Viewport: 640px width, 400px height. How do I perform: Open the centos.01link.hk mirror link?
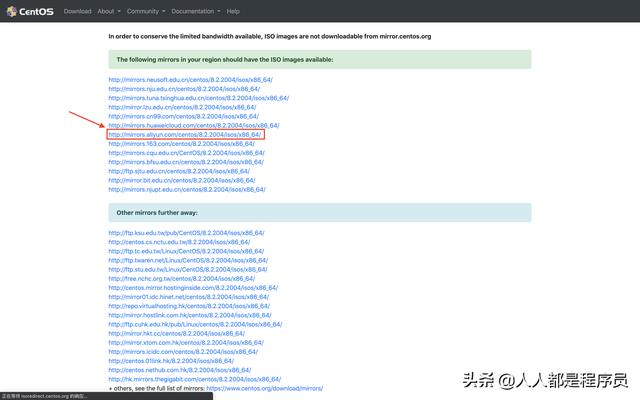pyautogui.click(x=171, y=361)
